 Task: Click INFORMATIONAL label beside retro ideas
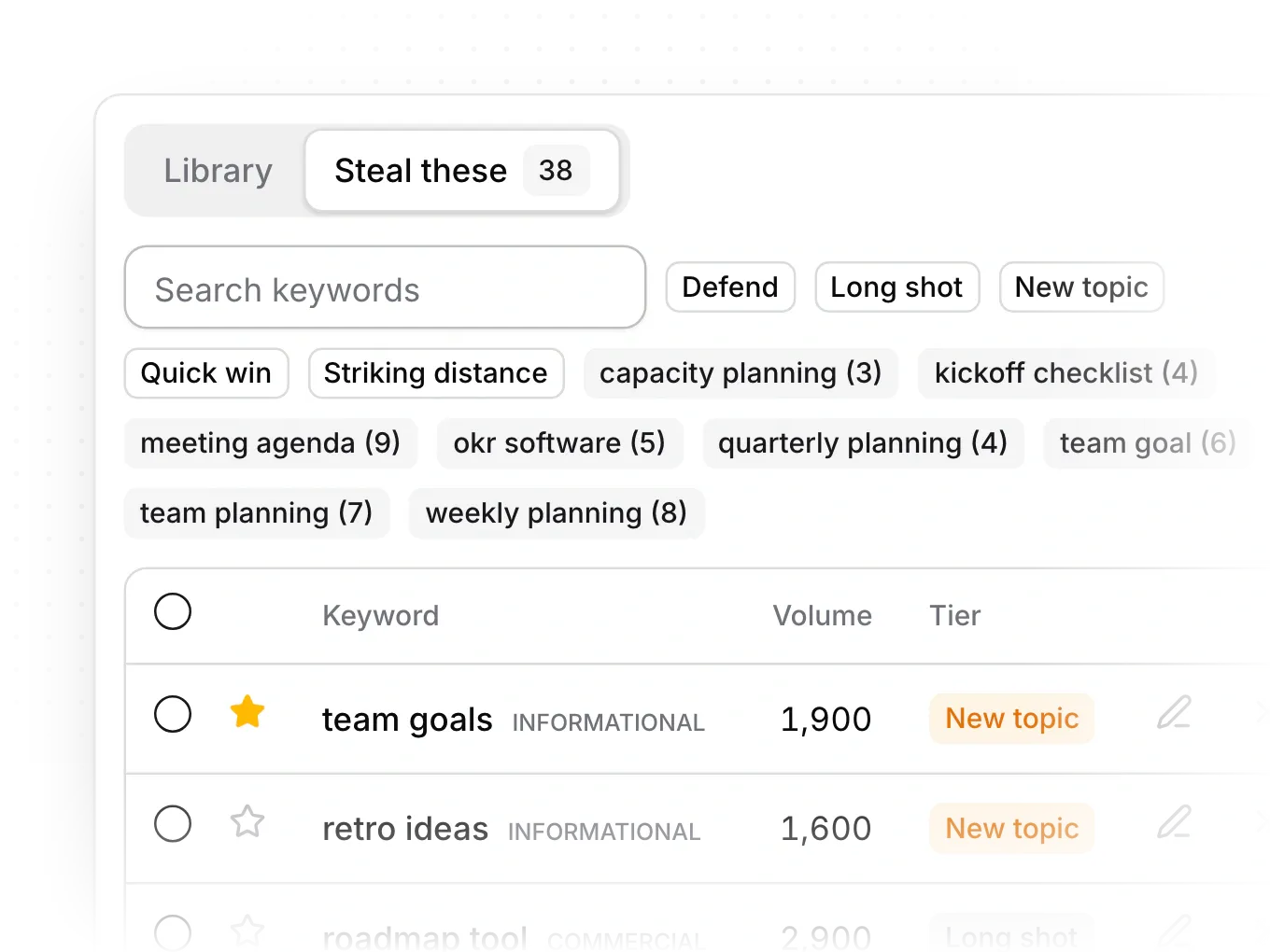604,833
